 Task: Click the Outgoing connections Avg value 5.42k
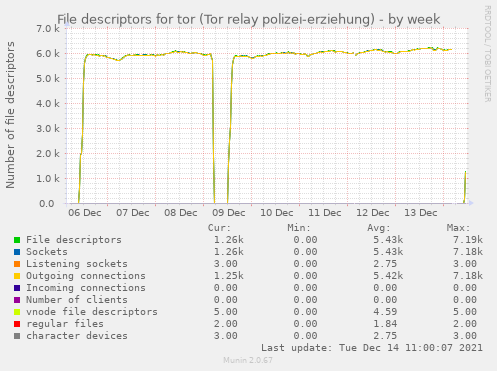coord(388,276)
